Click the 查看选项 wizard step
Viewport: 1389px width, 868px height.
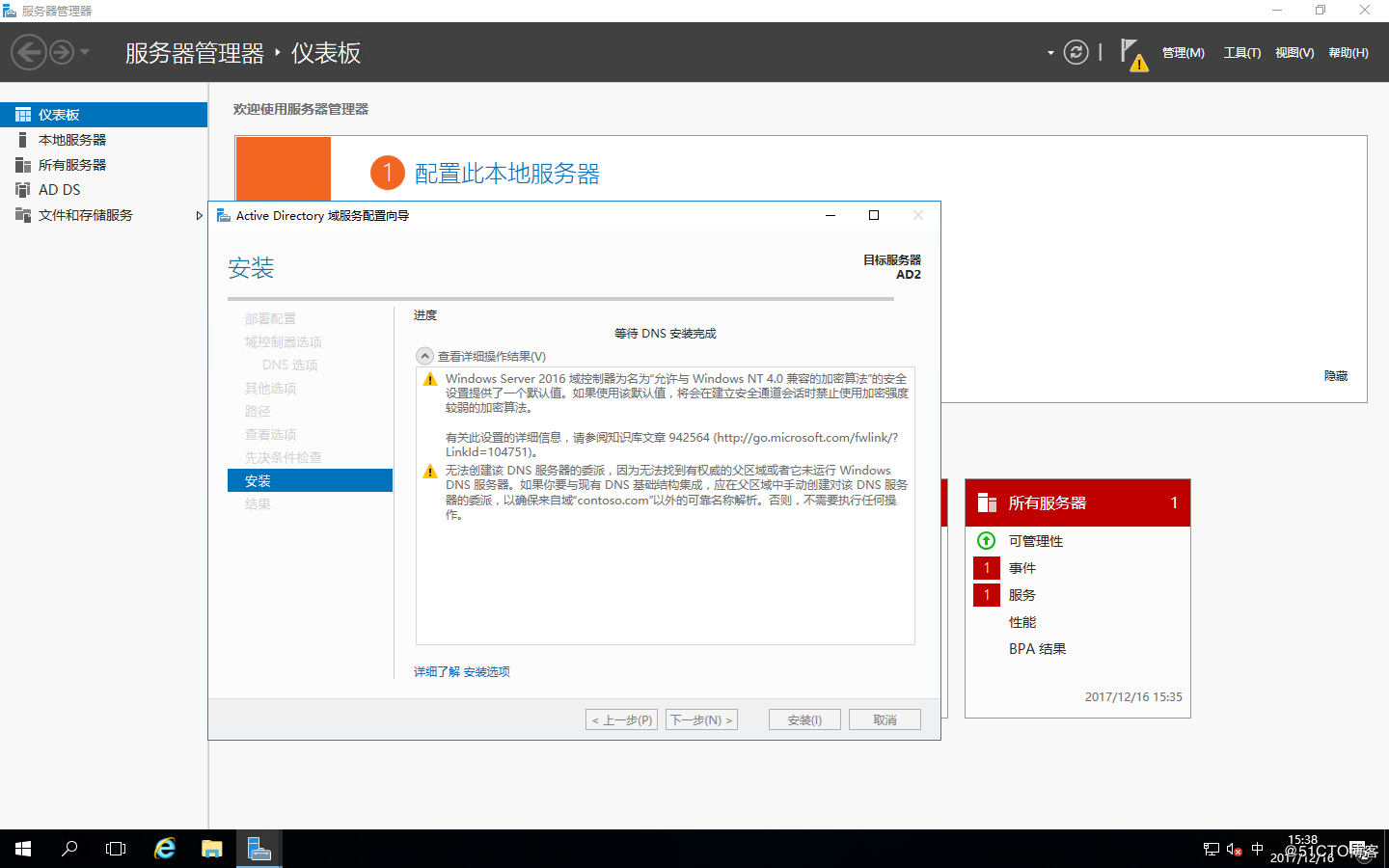pyautogui.click(x=270, y=434)
